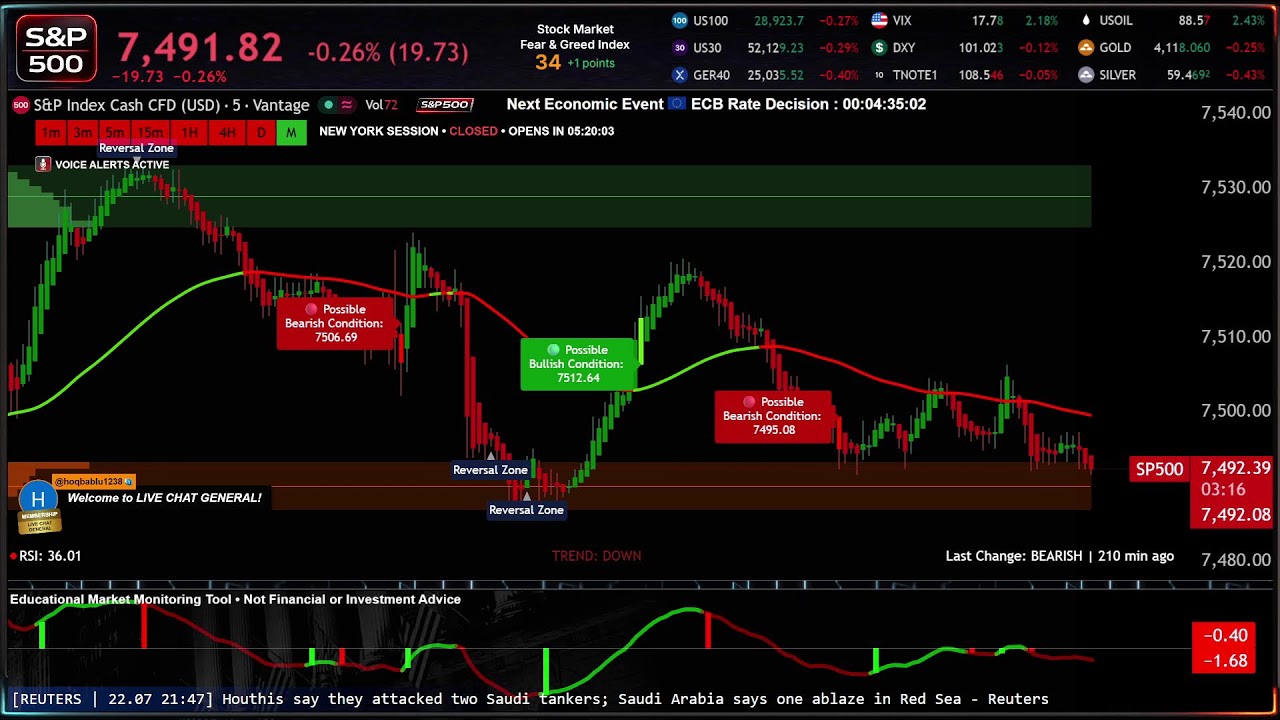Click the voice alerts microphone icon

click(x=42, y=164)
